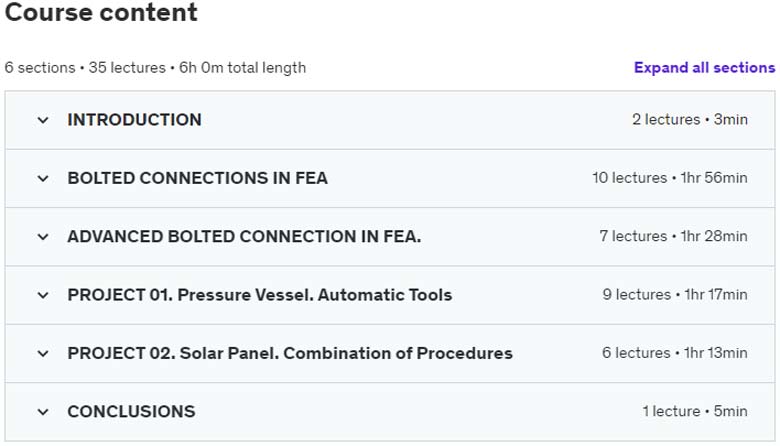Open chevron for ADVANCED BOLTED CONNECTION IN FEA
The width and height of the screenshot is (780, 446).
pyautogui.click(x=43, y=237)
